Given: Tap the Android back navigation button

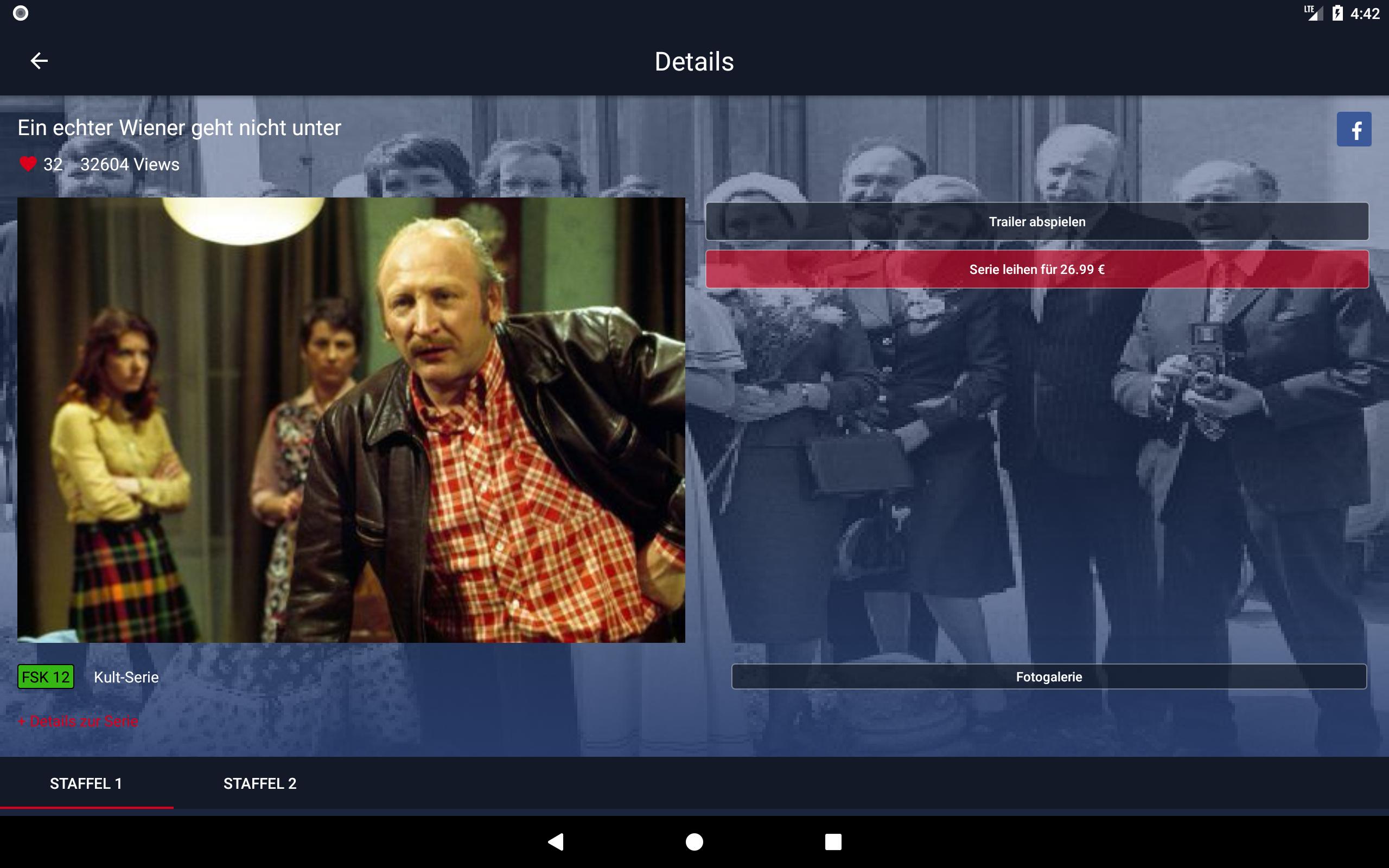Looking at the screenshot, I should 556,841.
